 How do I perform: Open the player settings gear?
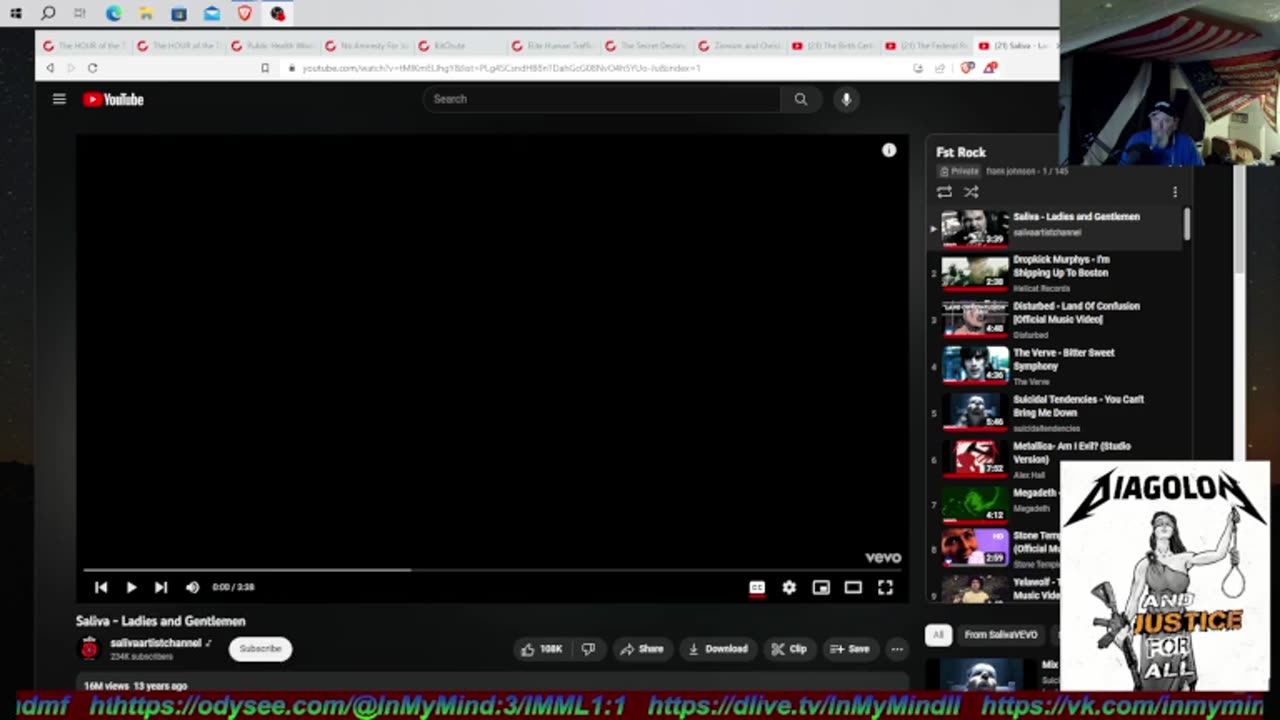(x=789, y=587)
